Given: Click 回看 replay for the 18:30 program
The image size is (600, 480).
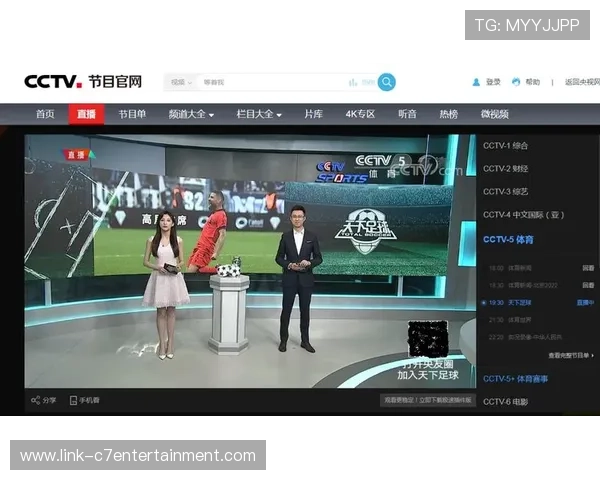Looking at the screenshot, I should pyautogui.click(x=588, y=285).
